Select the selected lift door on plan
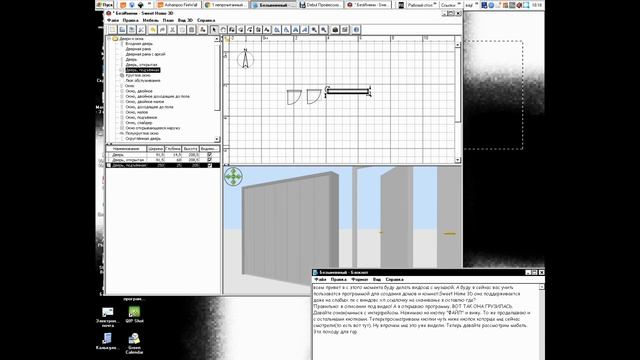The height and width of the screenshot is (360, 640). click(x=348, y=91)
